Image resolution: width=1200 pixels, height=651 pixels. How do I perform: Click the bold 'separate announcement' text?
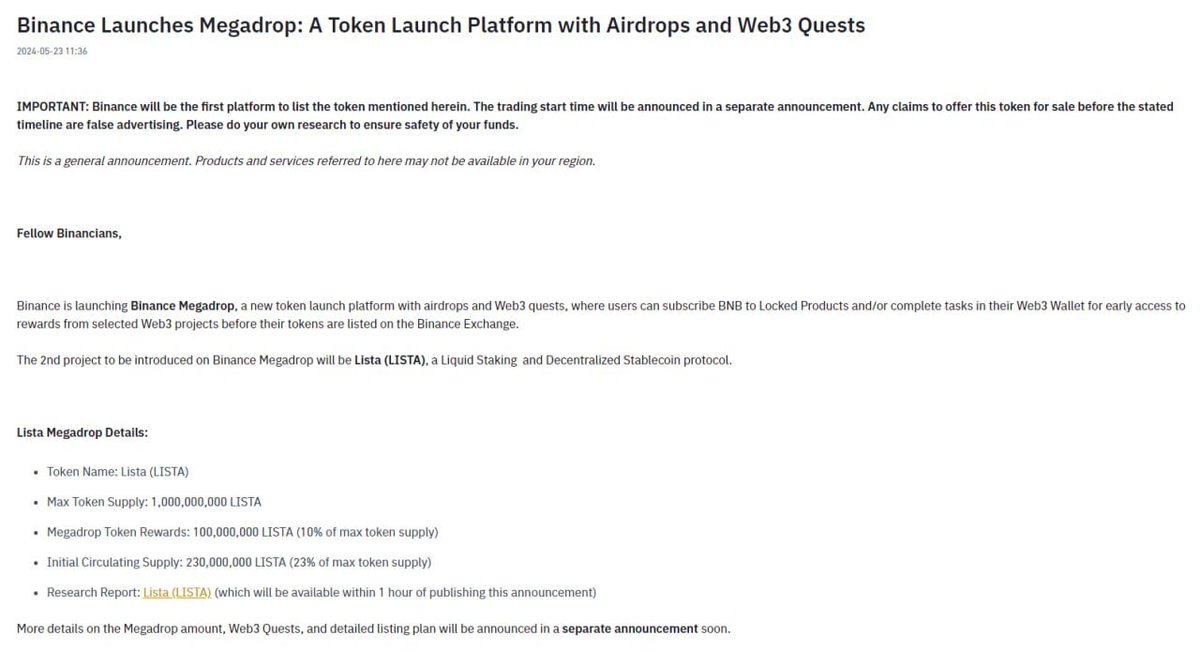tap(629, 629)
